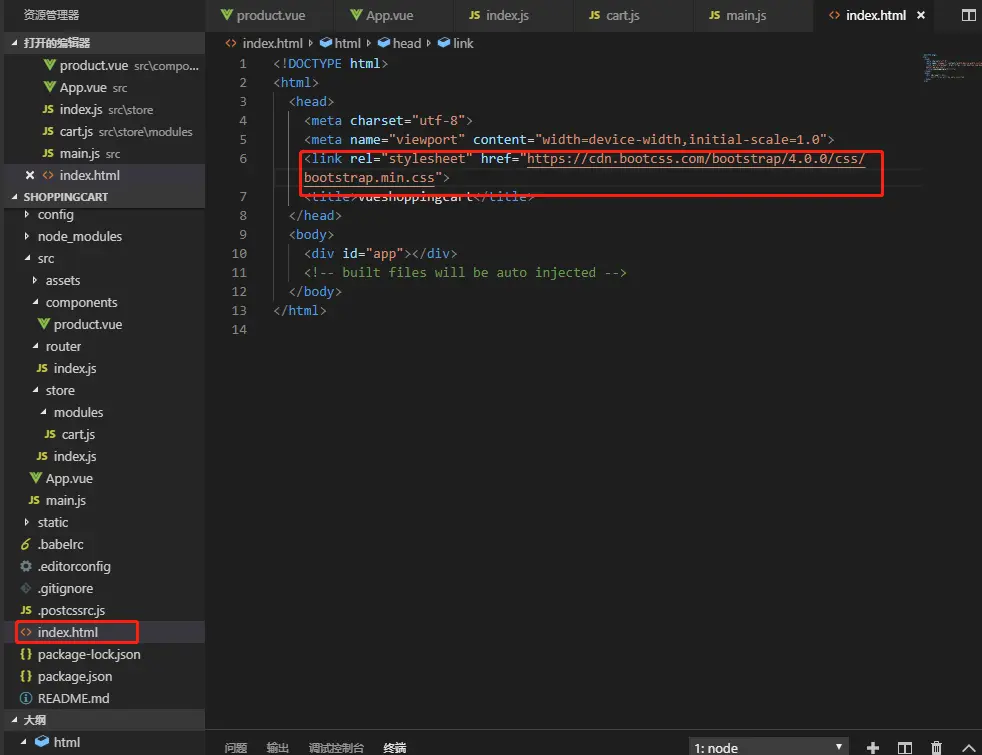Open the .postcssrc.js file
The image size is (982, 755).
[x=104, y=610]
